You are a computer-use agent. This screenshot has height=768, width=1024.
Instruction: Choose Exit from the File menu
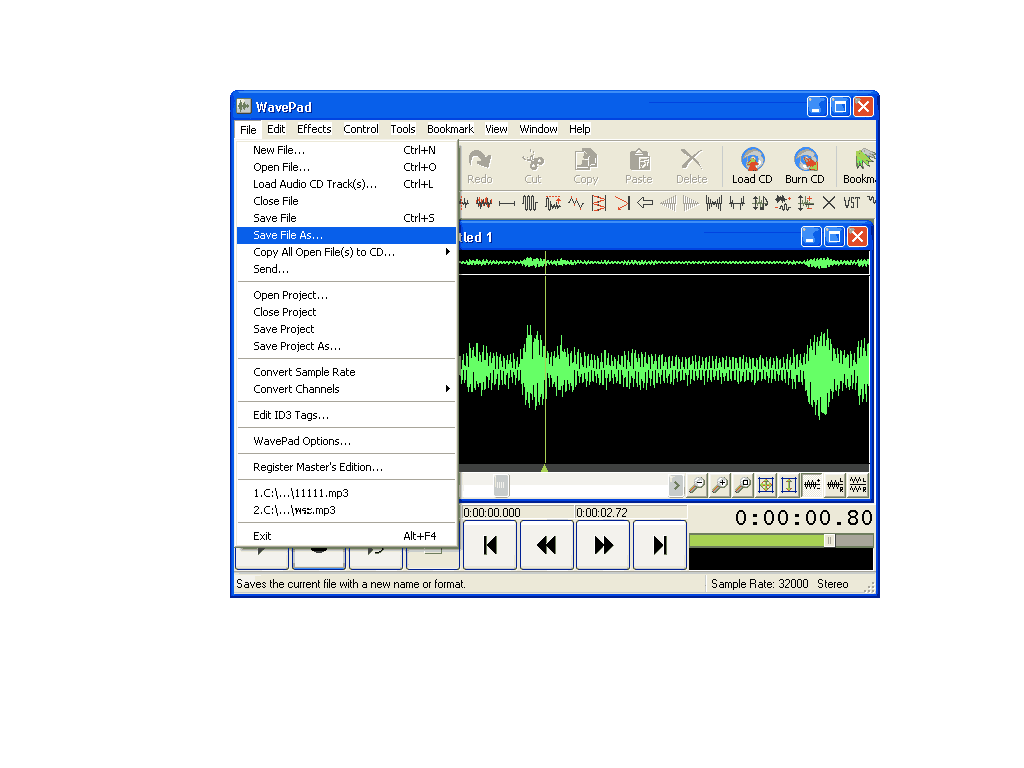point(346,536)
